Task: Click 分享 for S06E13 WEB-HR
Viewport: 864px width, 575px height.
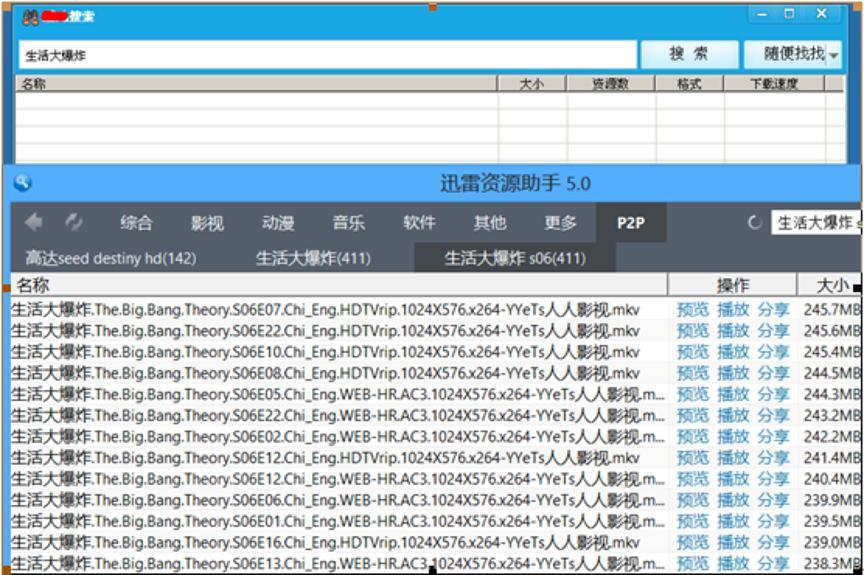Action: click(x=773, y=563)
